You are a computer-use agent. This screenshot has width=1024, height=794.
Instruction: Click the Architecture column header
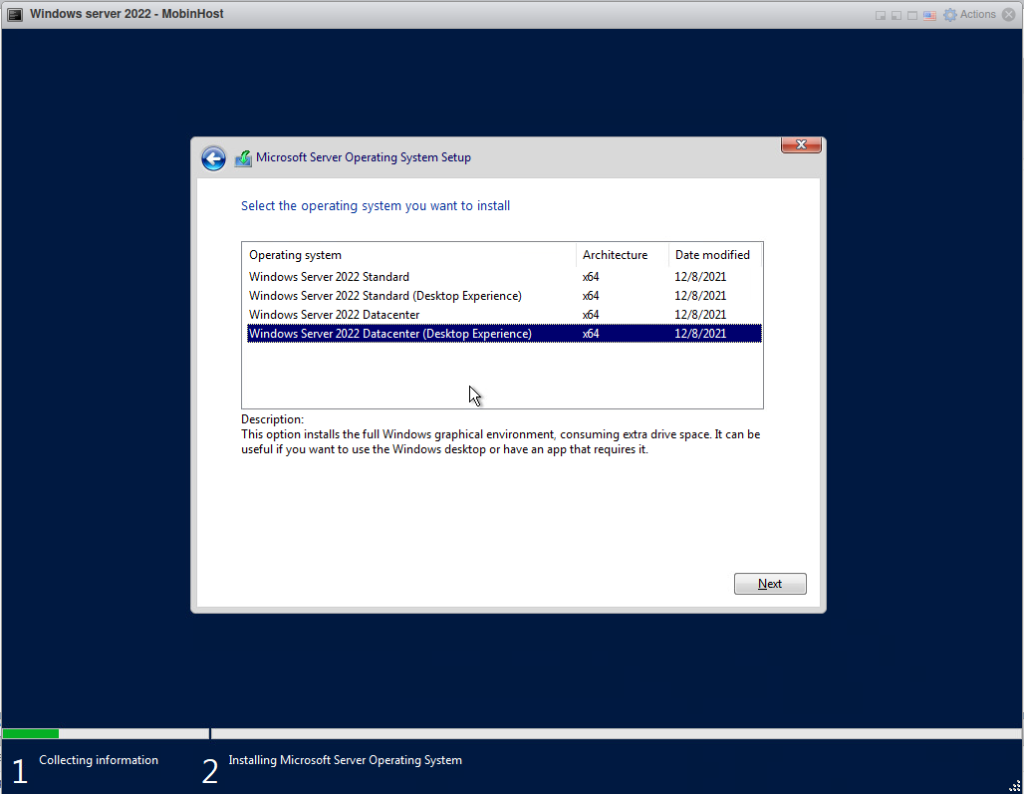[x=622, y=255]
